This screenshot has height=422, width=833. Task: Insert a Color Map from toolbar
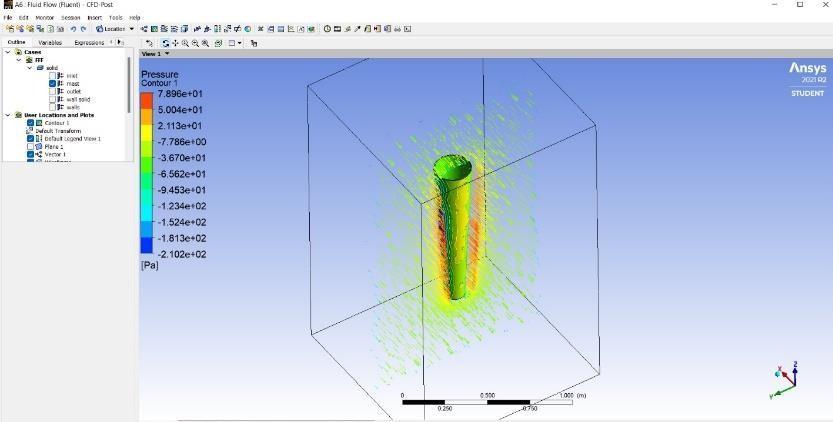(x=248, y=29)
